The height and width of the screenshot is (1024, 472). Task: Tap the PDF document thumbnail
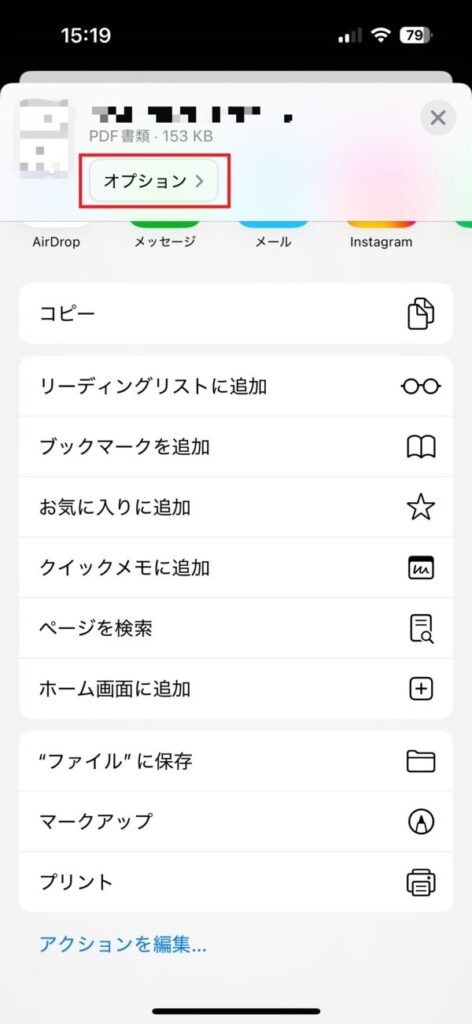click(44, 138)
